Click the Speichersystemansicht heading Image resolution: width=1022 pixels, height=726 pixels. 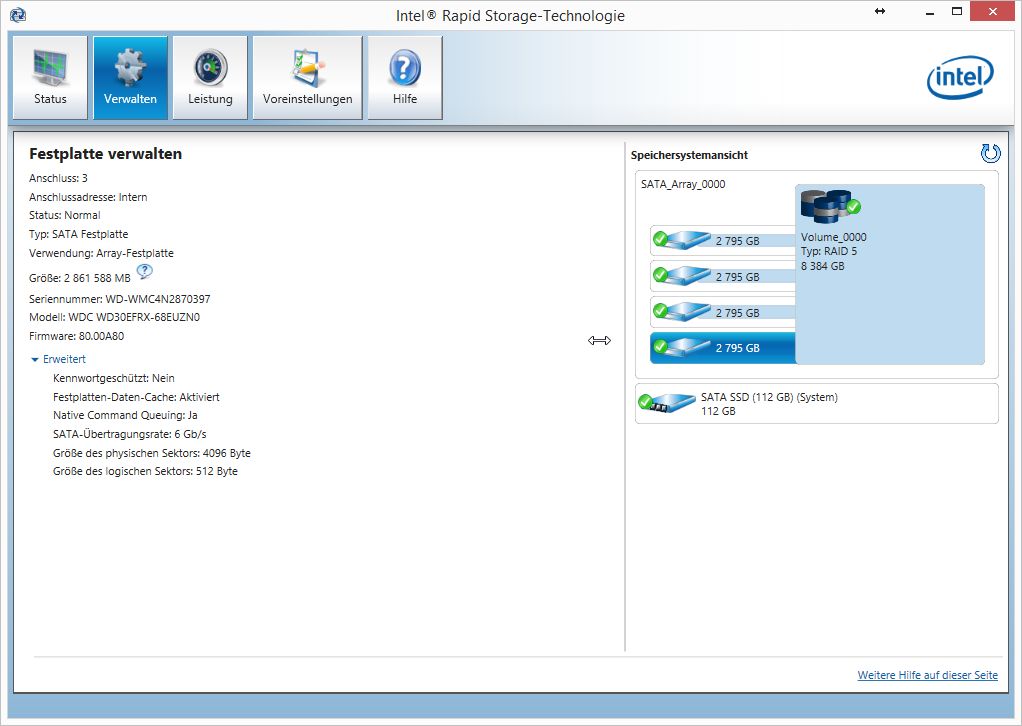[689, 155]
